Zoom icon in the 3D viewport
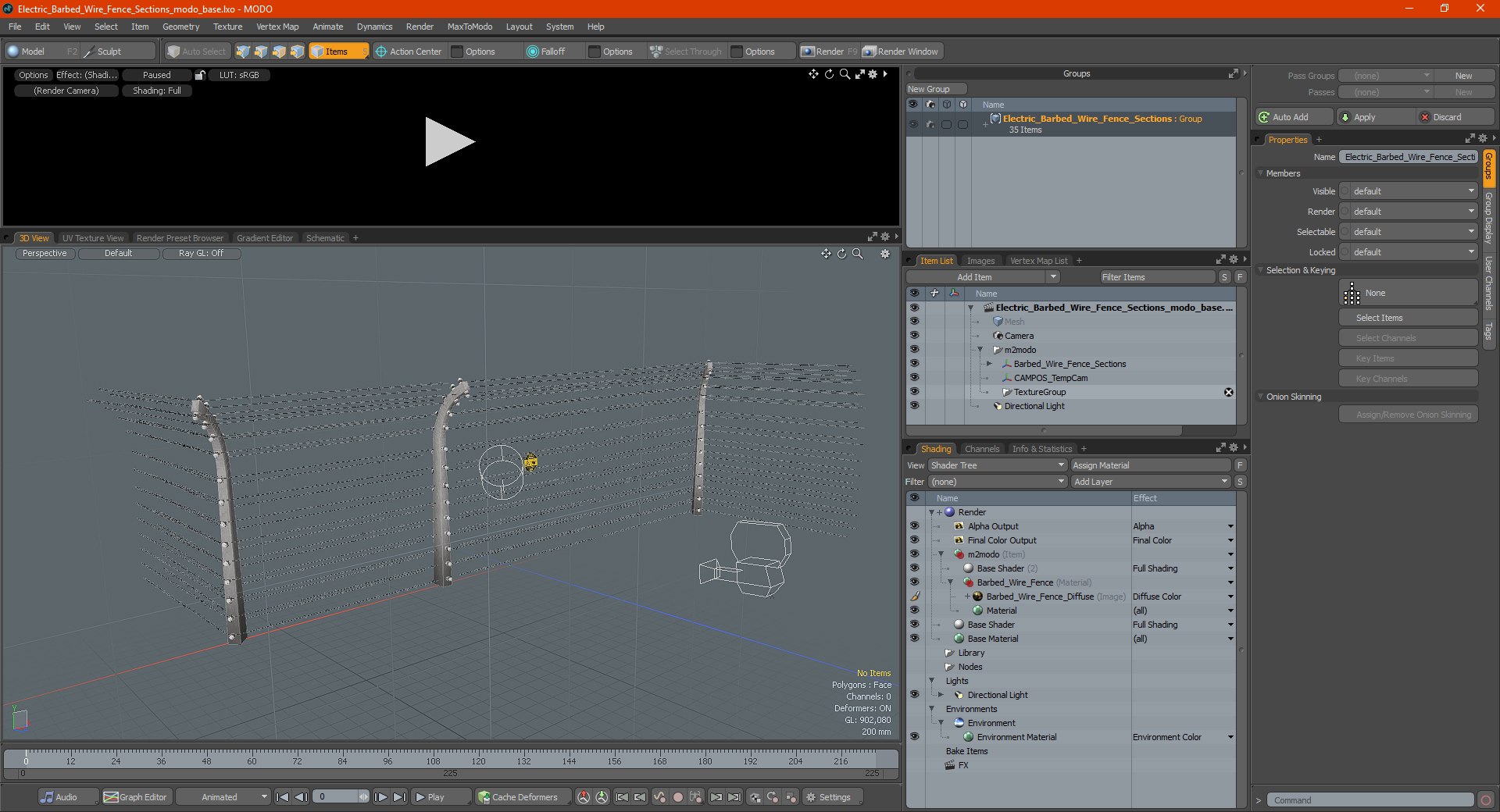 [x=857, y=254]
